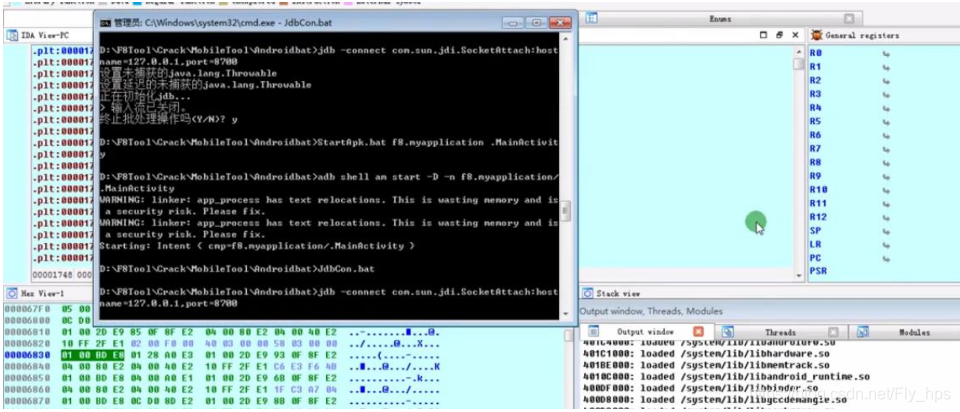Viewport: 960px width, 412px height.
Task: Click the JdbCon.bat command line in cmd
Action: tap(237, 269)
